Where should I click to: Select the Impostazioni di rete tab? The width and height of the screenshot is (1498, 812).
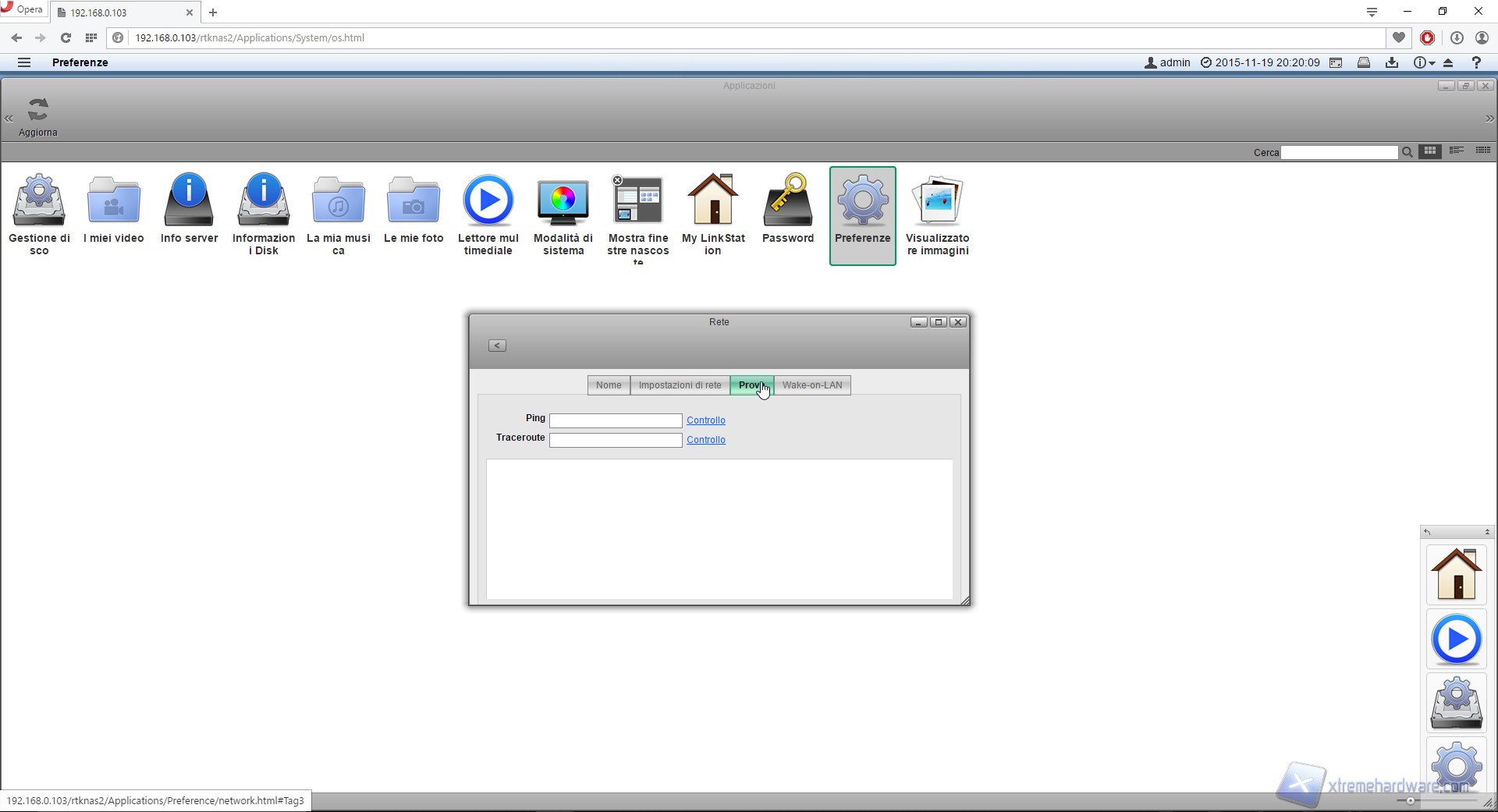[680, 385]
